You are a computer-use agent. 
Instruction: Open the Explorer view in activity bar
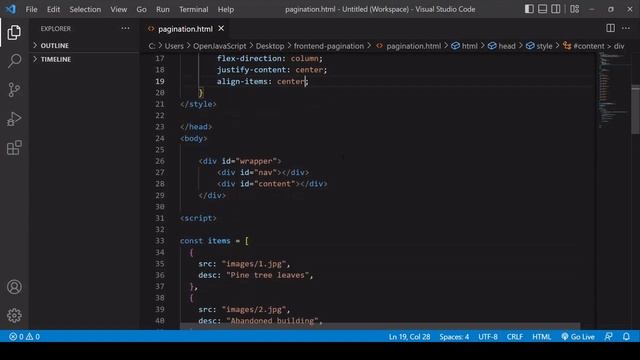pyautogui.click(x=14, y=32)
